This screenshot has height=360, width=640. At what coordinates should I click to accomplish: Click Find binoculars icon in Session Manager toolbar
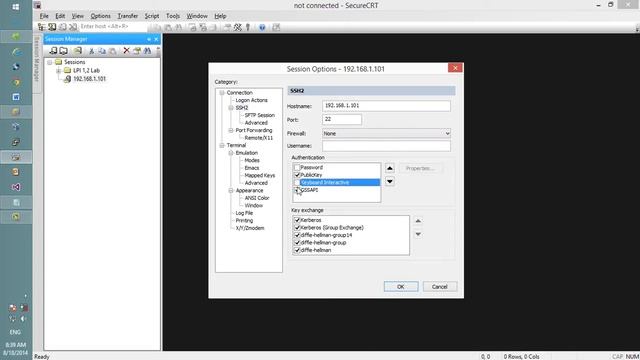coord(147,51)
